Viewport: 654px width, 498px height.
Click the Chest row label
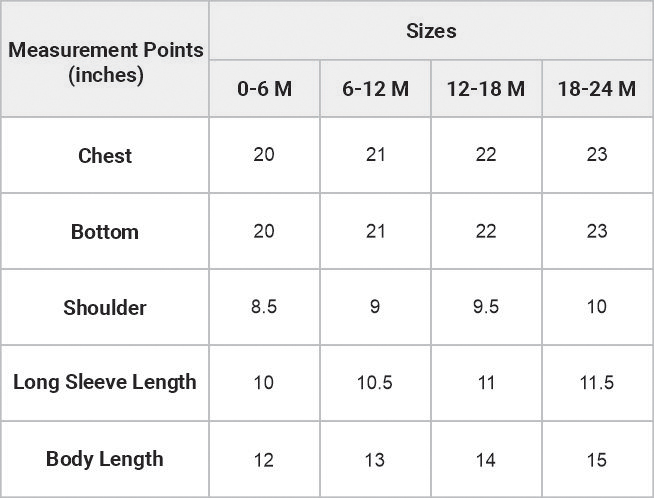tap(105, 155)
